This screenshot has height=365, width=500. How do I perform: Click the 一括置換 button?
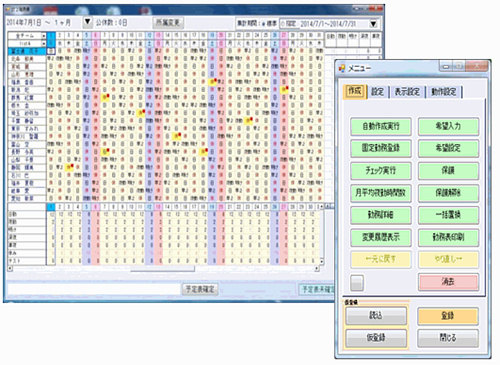[448, 215]
